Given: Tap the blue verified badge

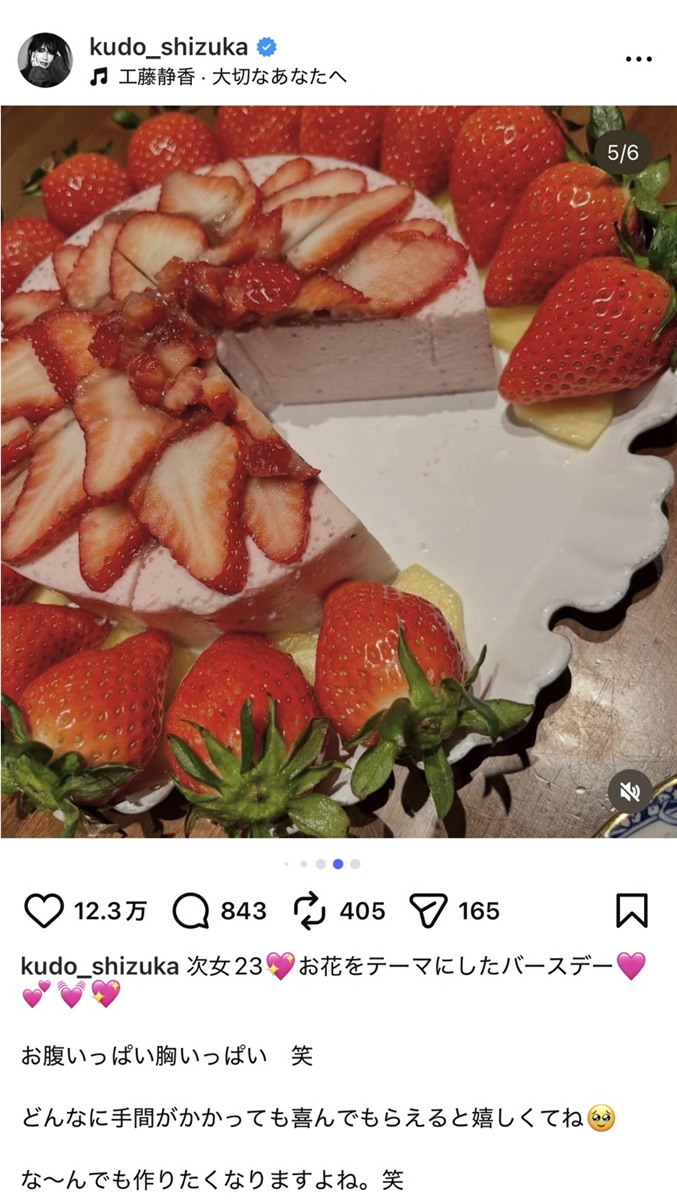Looking at the screenshot, I should click(267, 46).
